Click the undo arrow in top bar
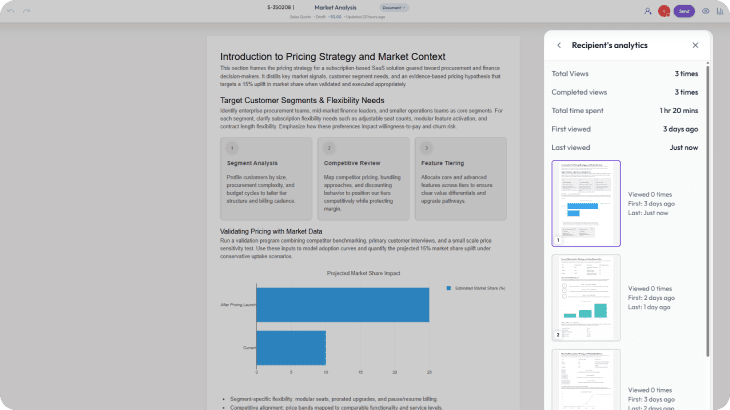This screenshot has width=730, height=410. [11, 10]
